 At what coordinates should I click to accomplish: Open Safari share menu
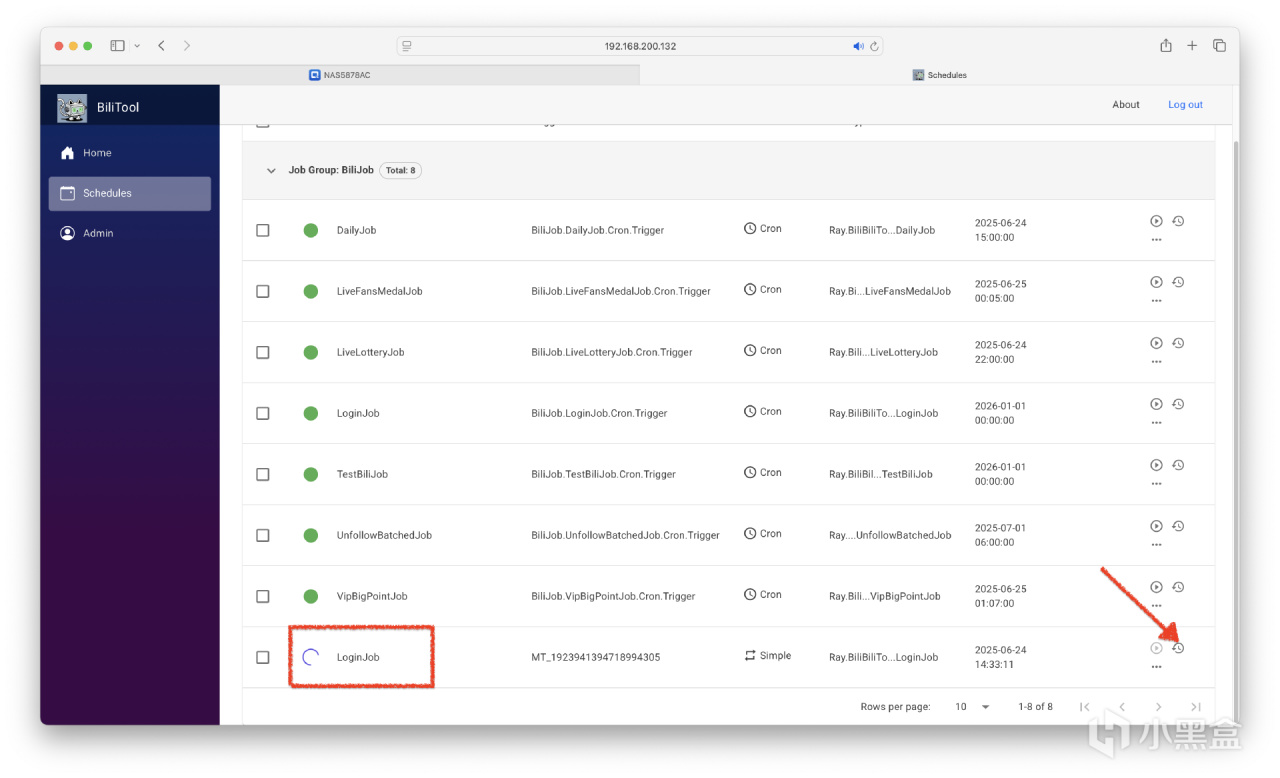pyautogui.click(x=1166, y=45)
